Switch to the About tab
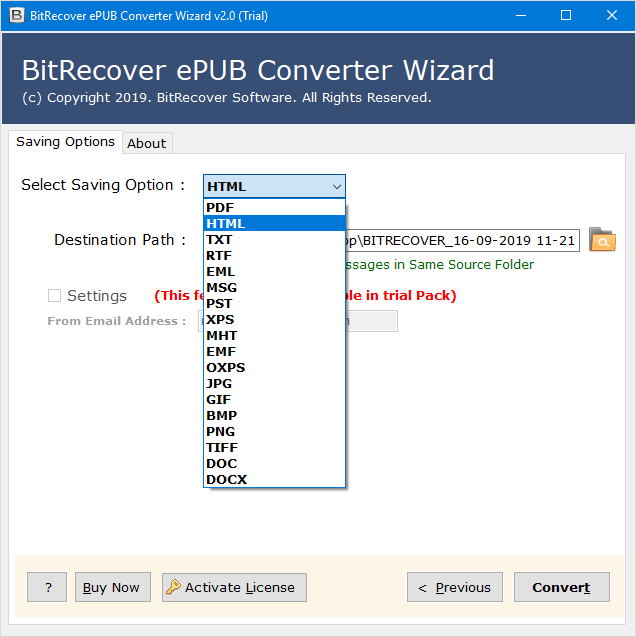The height and width of the screenshot is (637, 636). coord(147,143)
